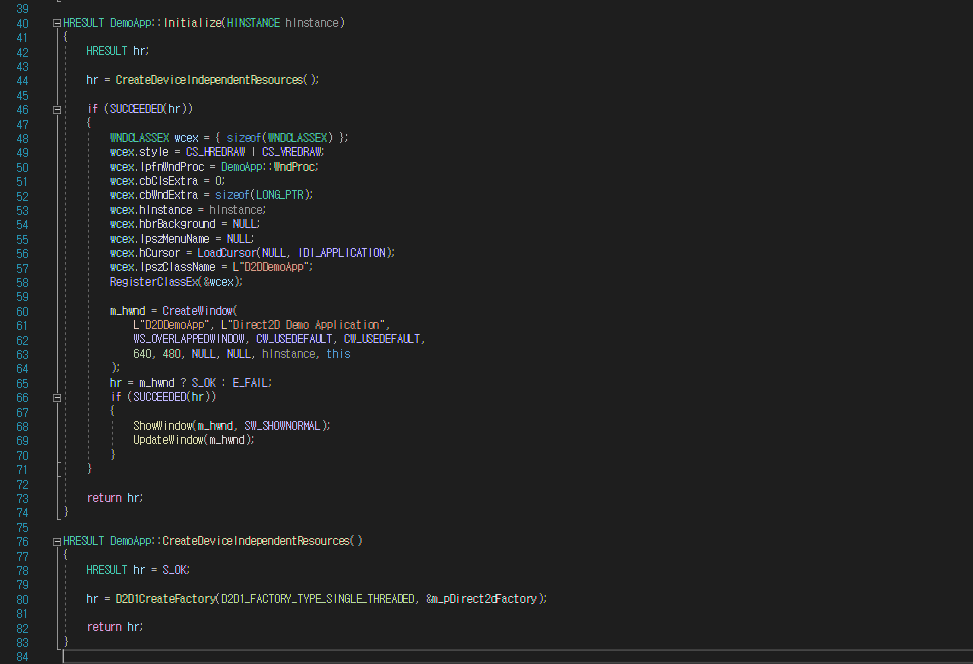Click wcex.cbClsExtra on line 51

coord(154,181)
